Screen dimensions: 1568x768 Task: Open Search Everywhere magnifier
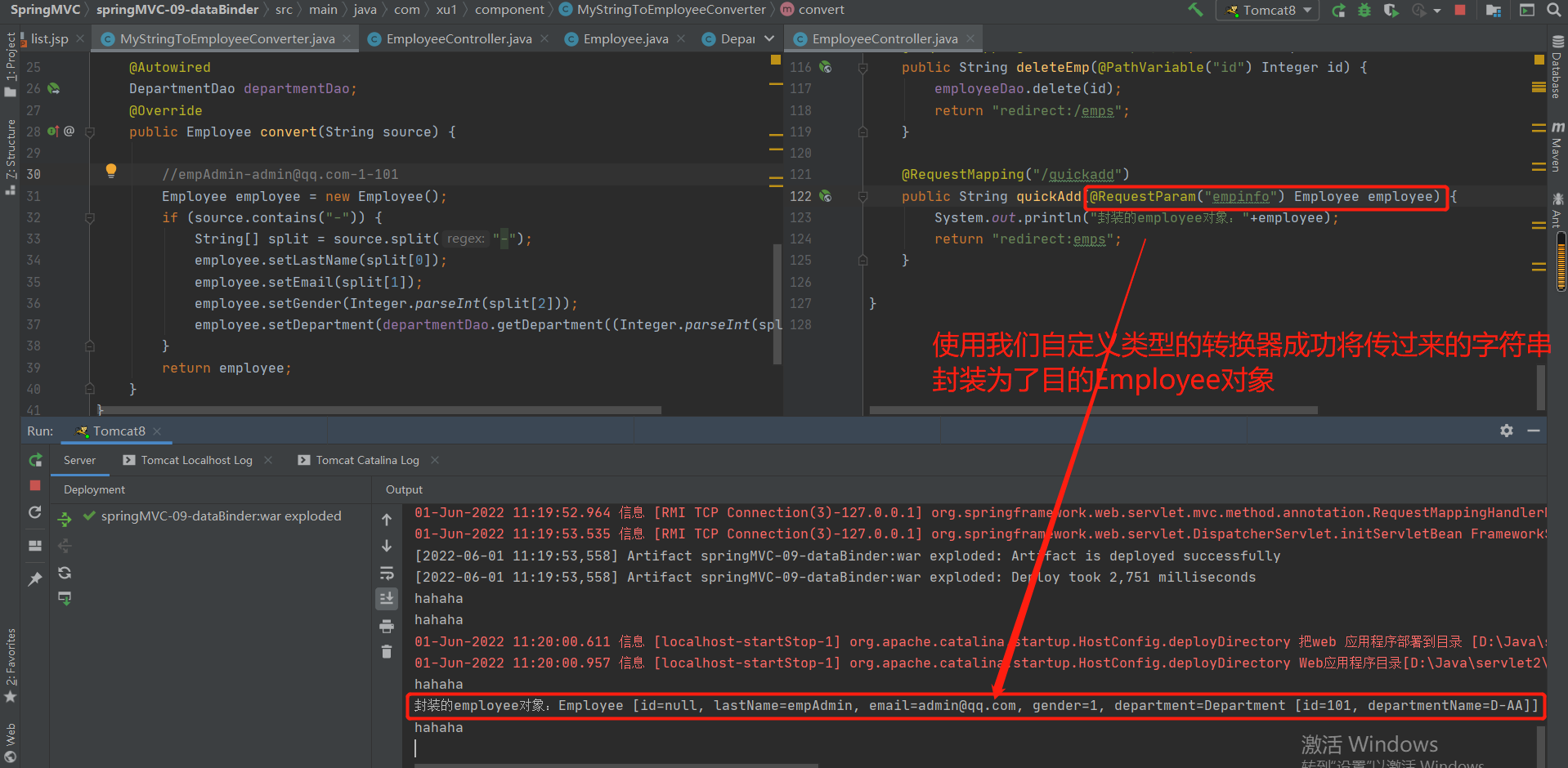1553,10
